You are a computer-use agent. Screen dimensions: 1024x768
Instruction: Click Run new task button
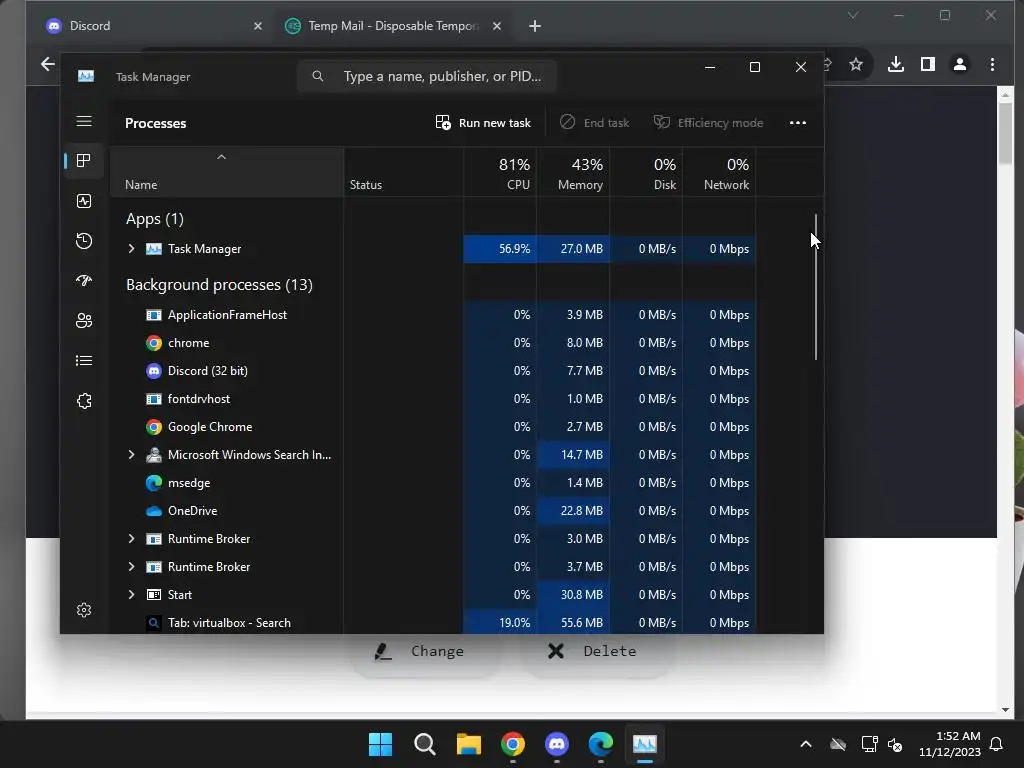click(x=483, y=123)
